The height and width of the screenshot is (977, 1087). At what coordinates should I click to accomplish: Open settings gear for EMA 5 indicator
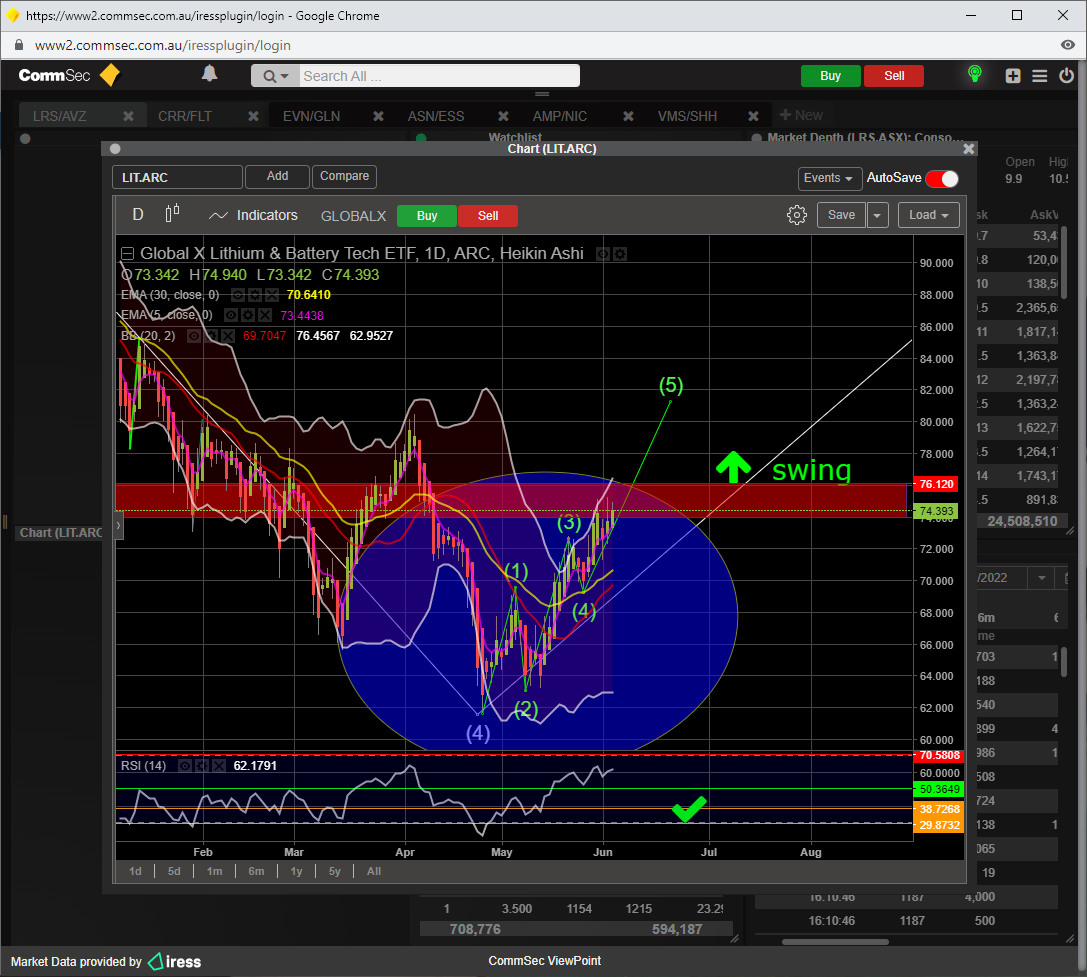247,315
